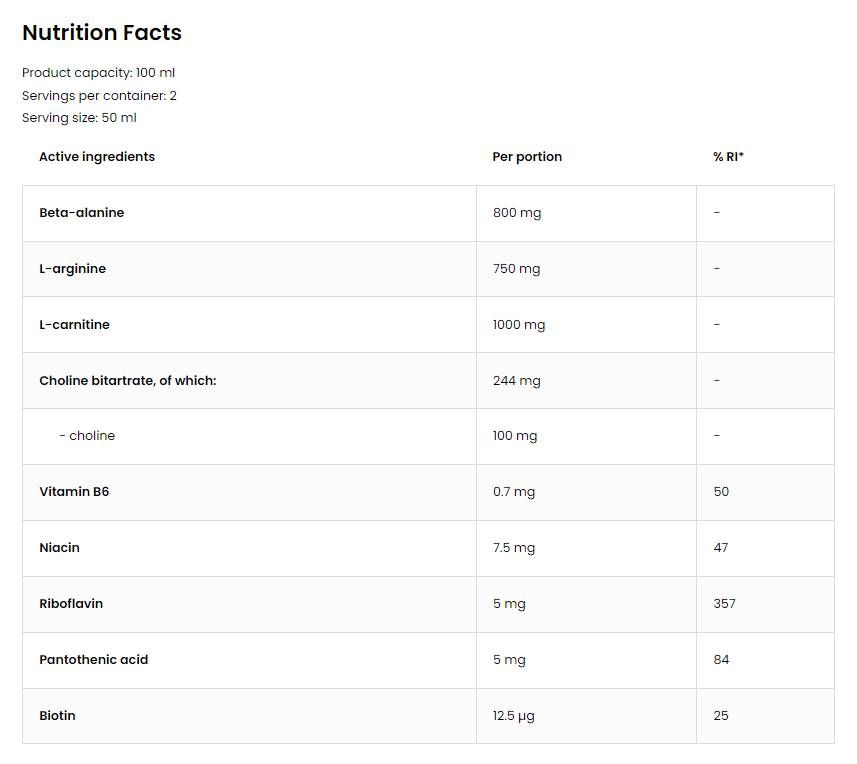Viewport: 857px width, 764px height.
Task: Click the 1000 mg L-carnitine value
Action: (x=519, y=324)
